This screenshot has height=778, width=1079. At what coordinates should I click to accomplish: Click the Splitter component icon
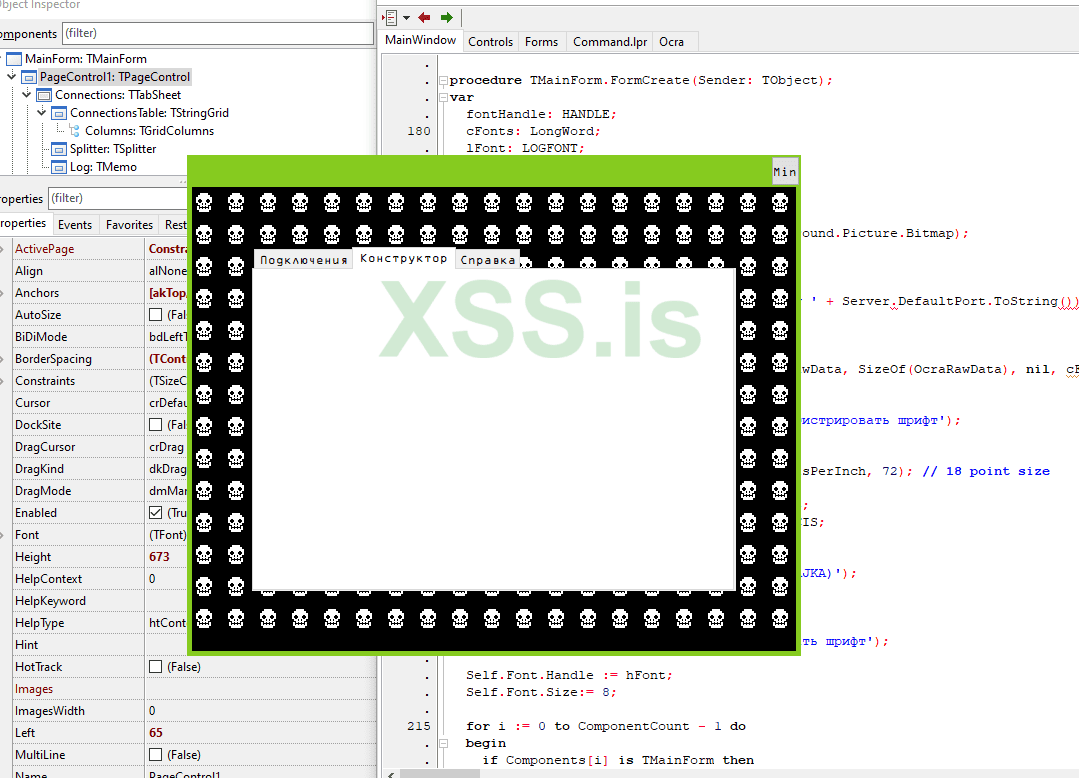pyautogui.click(x=59, y=149)
